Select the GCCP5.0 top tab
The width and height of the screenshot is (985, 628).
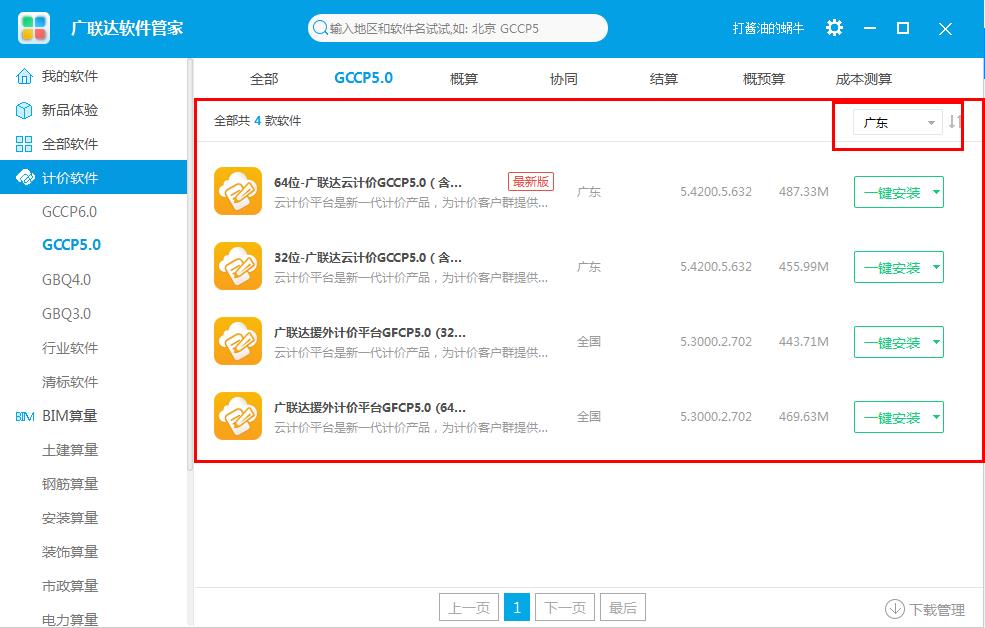pos(363,78)
